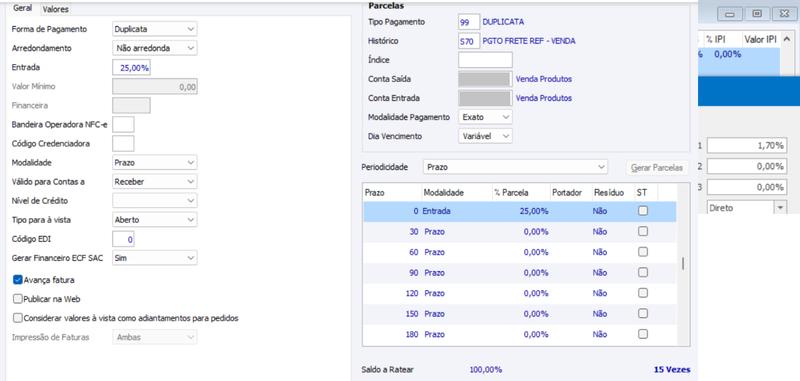Viewport: 800px width, 381px height.
Task: Click the Conta Entrada field
Action: 485,98
